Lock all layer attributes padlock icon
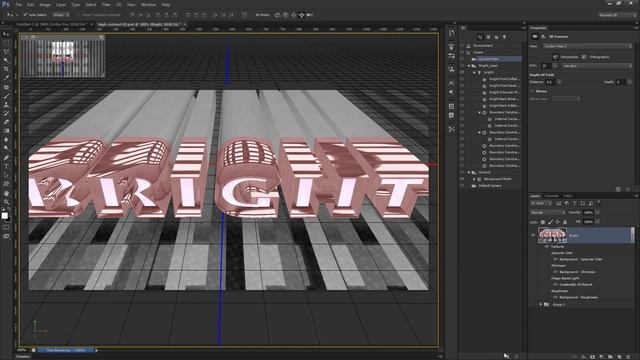The width and height of the screenshot is (640, 360). click(x=565, y=222)
